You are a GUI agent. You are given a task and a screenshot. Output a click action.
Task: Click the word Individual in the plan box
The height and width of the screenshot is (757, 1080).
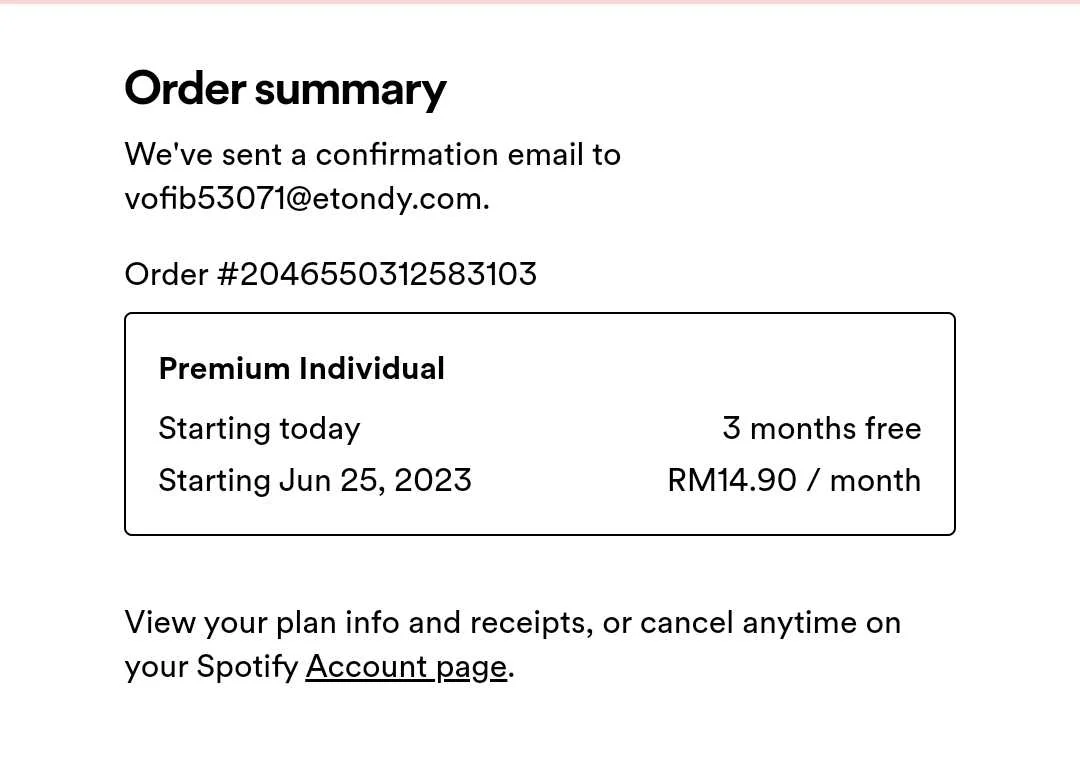(x=373, y=369)
